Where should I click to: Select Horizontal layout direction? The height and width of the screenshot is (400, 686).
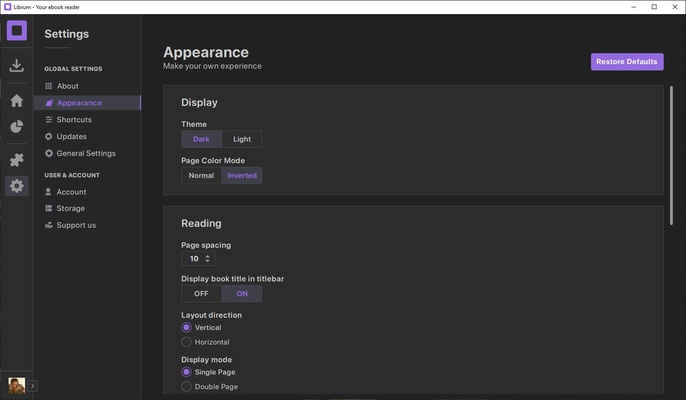coord(187,342)
